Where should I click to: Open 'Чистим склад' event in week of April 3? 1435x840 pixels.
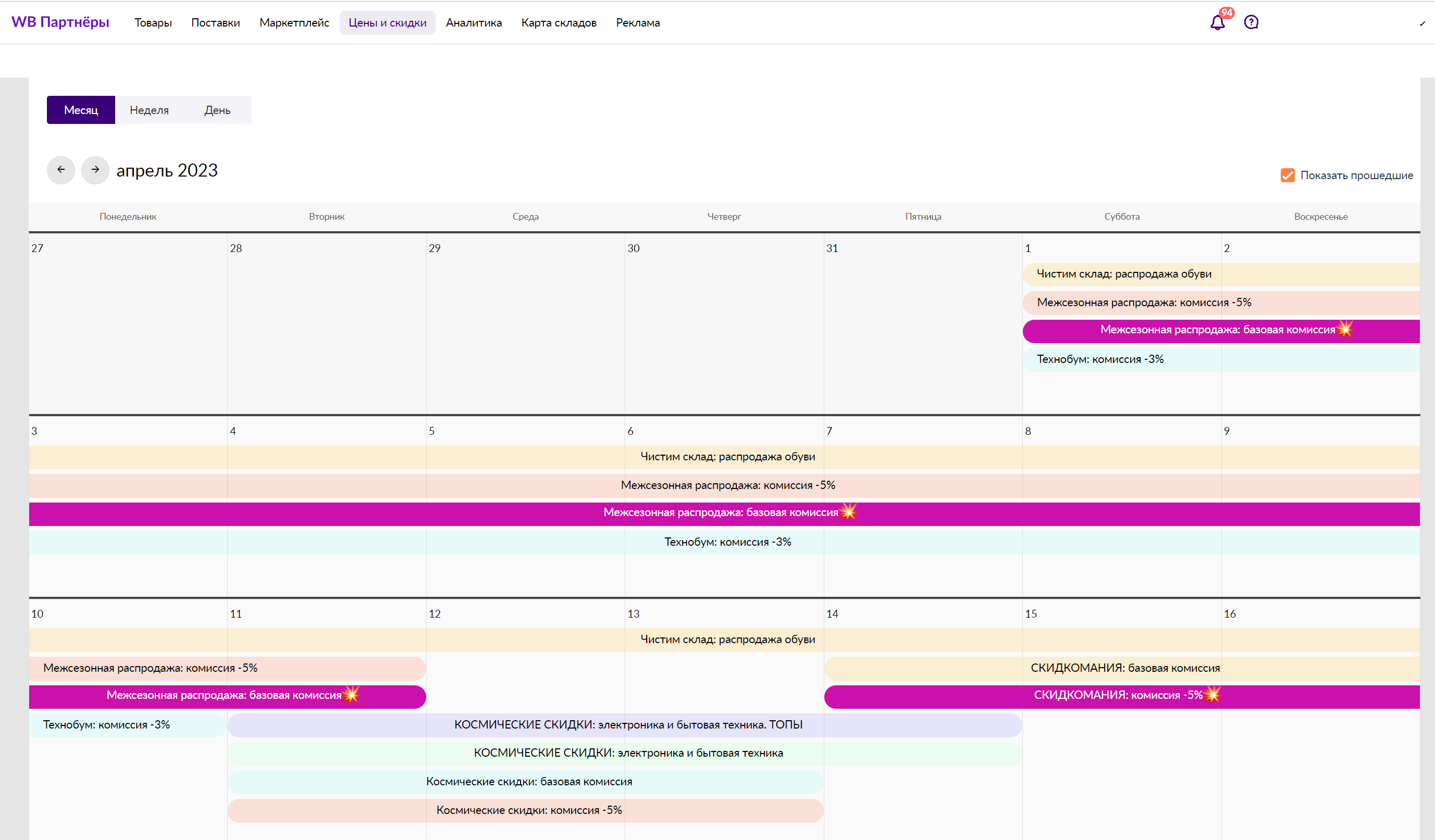tap(724, 457)
